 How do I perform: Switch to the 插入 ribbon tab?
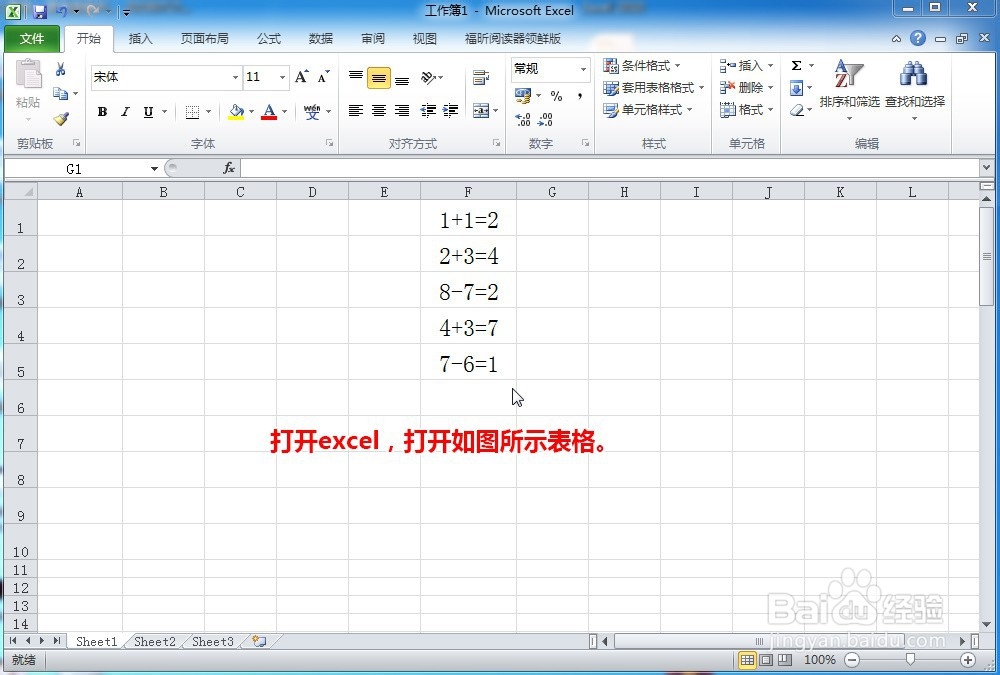pos(140,38)
